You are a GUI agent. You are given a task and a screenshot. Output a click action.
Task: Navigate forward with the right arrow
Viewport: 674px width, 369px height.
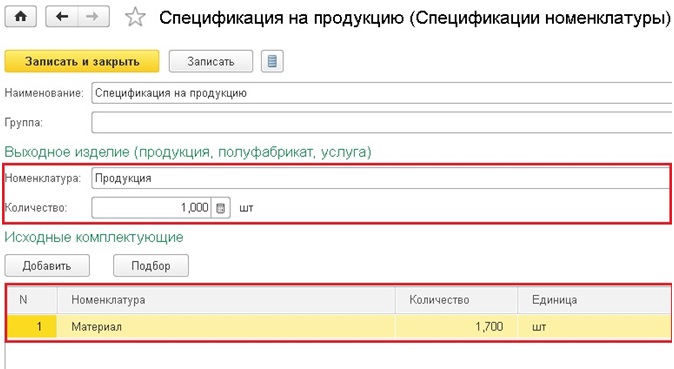tap(93, 17)
